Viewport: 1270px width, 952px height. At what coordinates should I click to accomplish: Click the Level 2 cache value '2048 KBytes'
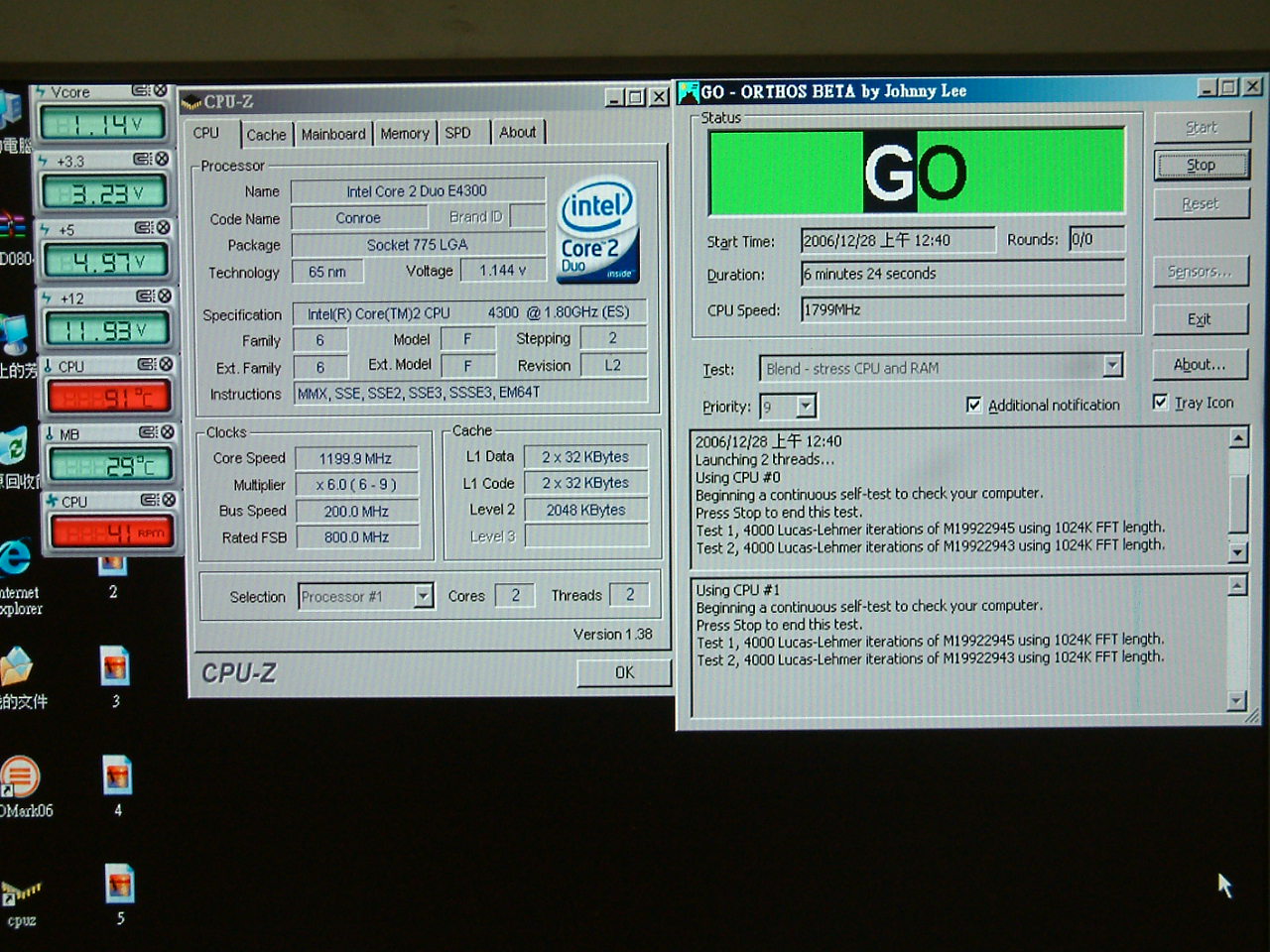point(585,510)
